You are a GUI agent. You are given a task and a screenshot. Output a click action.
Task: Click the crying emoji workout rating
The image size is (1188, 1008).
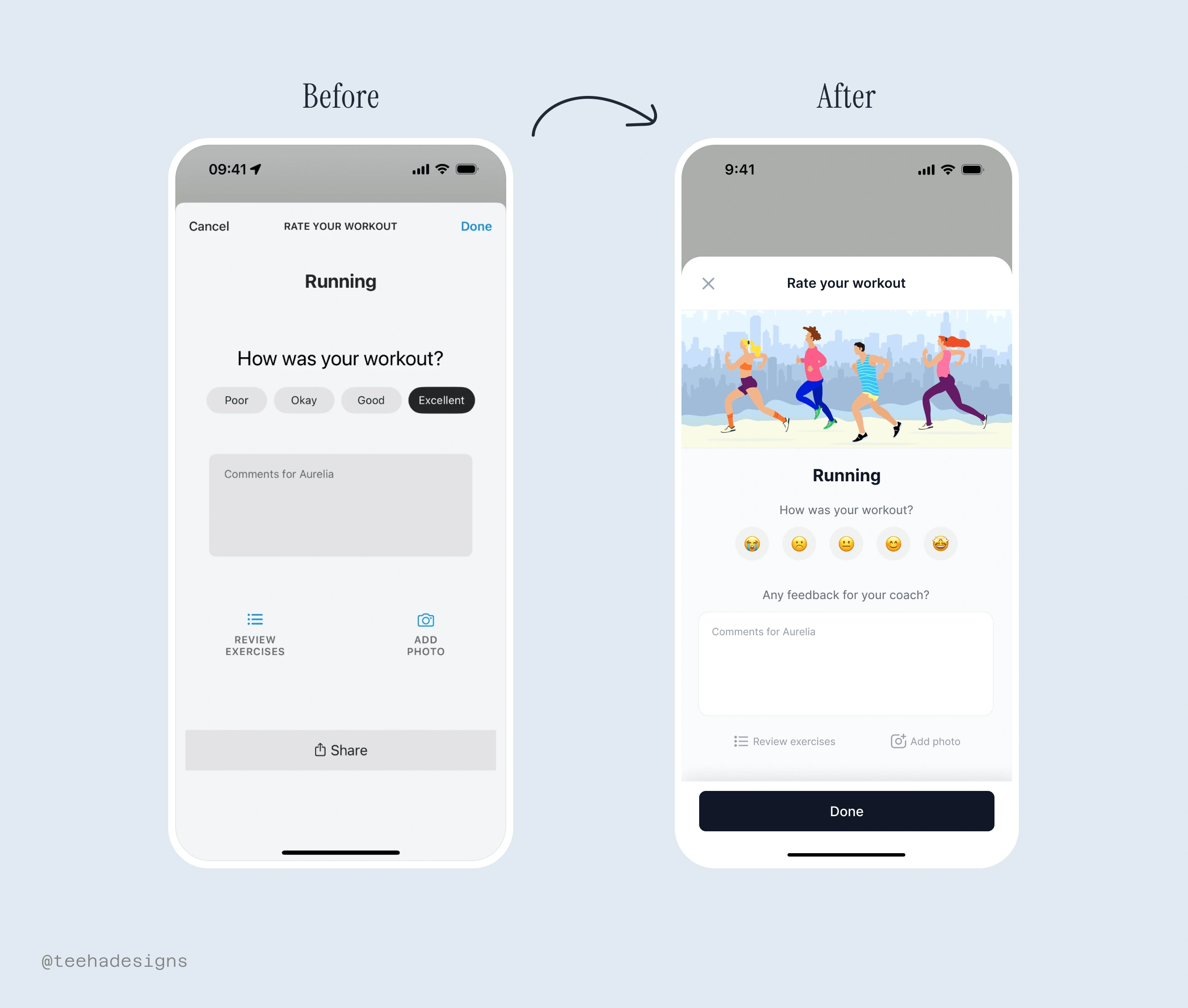point(751,543)
